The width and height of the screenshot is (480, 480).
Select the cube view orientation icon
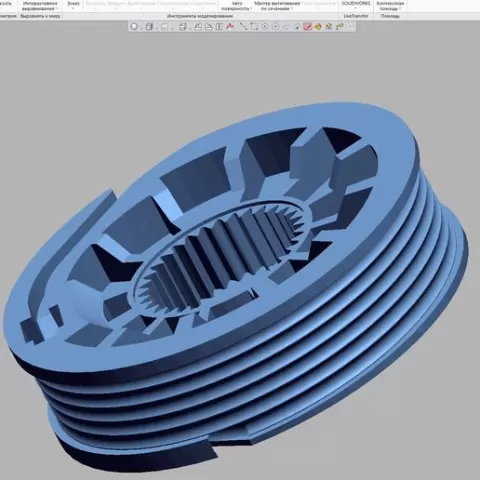[150, 27]
